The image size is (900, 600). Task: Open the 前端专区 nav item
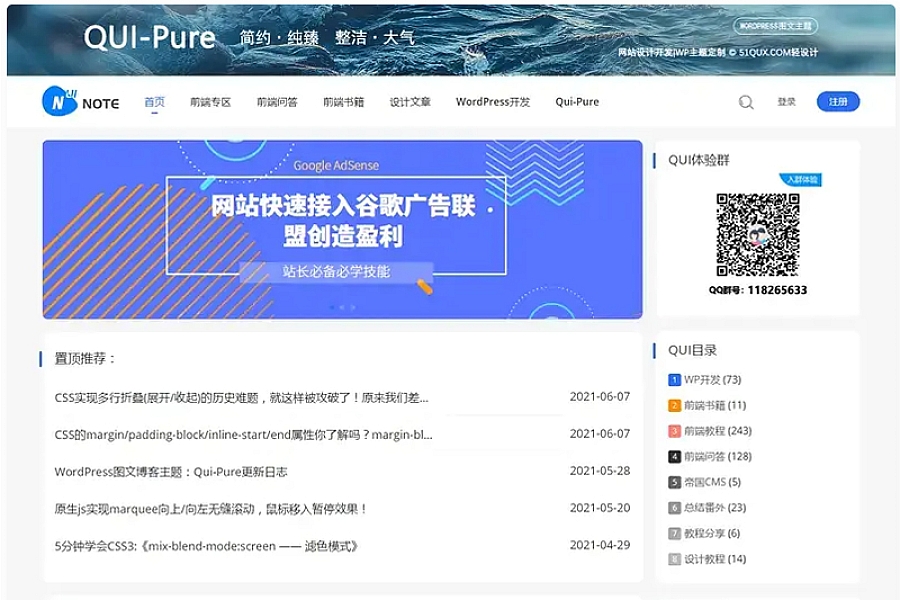[211, 102]
